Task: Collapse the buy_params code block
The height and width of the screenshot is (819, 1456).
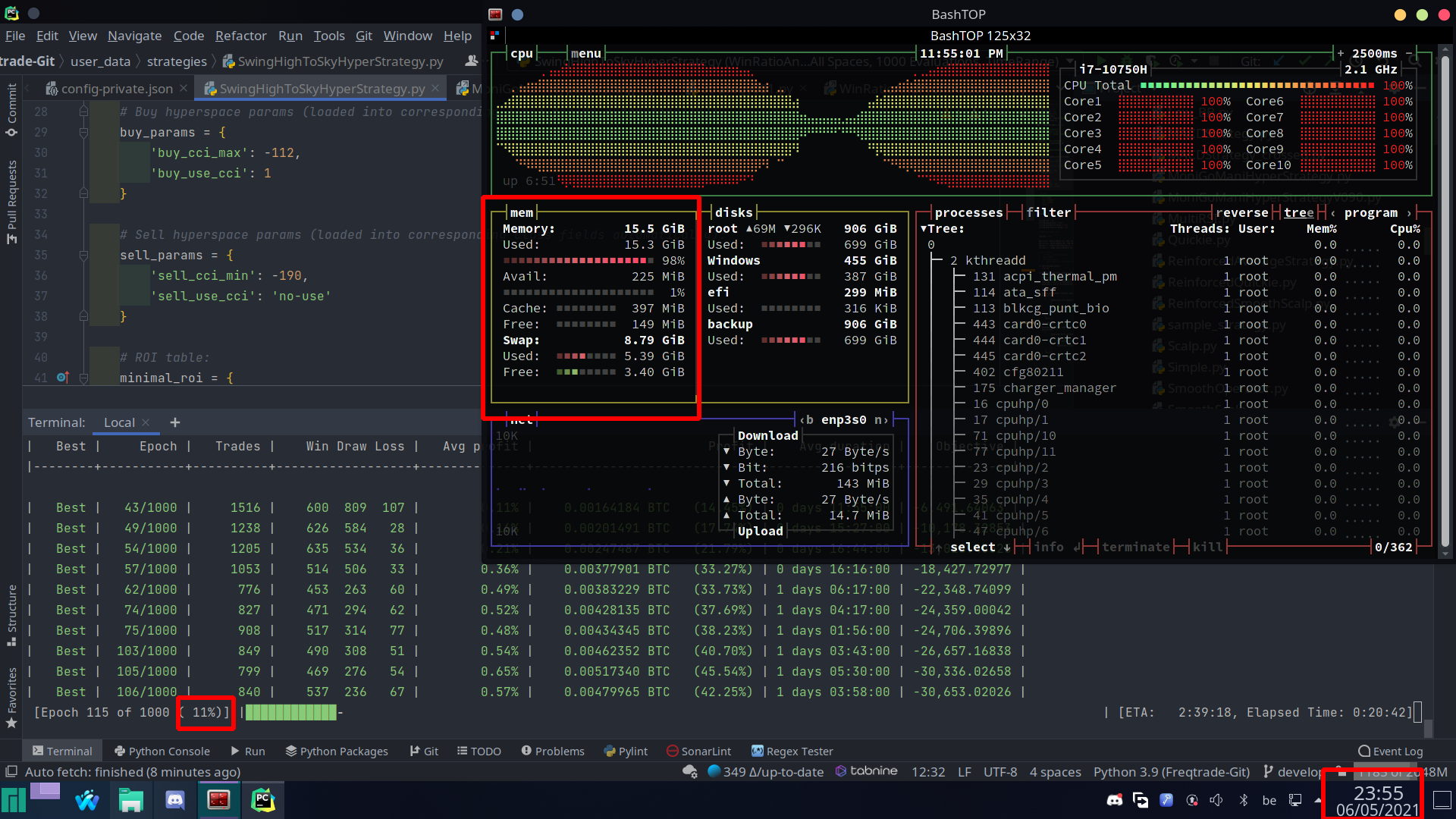Action: [83, 132]
